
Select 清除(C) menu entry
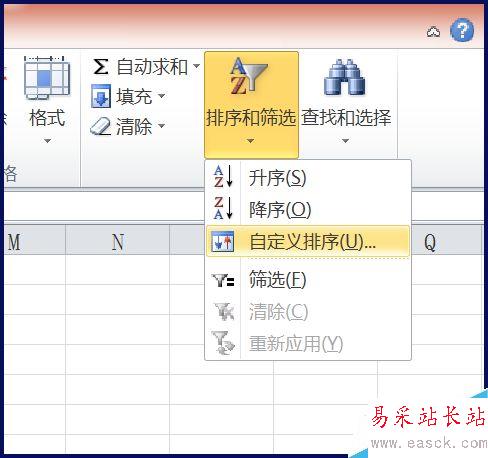pos(308,311)
